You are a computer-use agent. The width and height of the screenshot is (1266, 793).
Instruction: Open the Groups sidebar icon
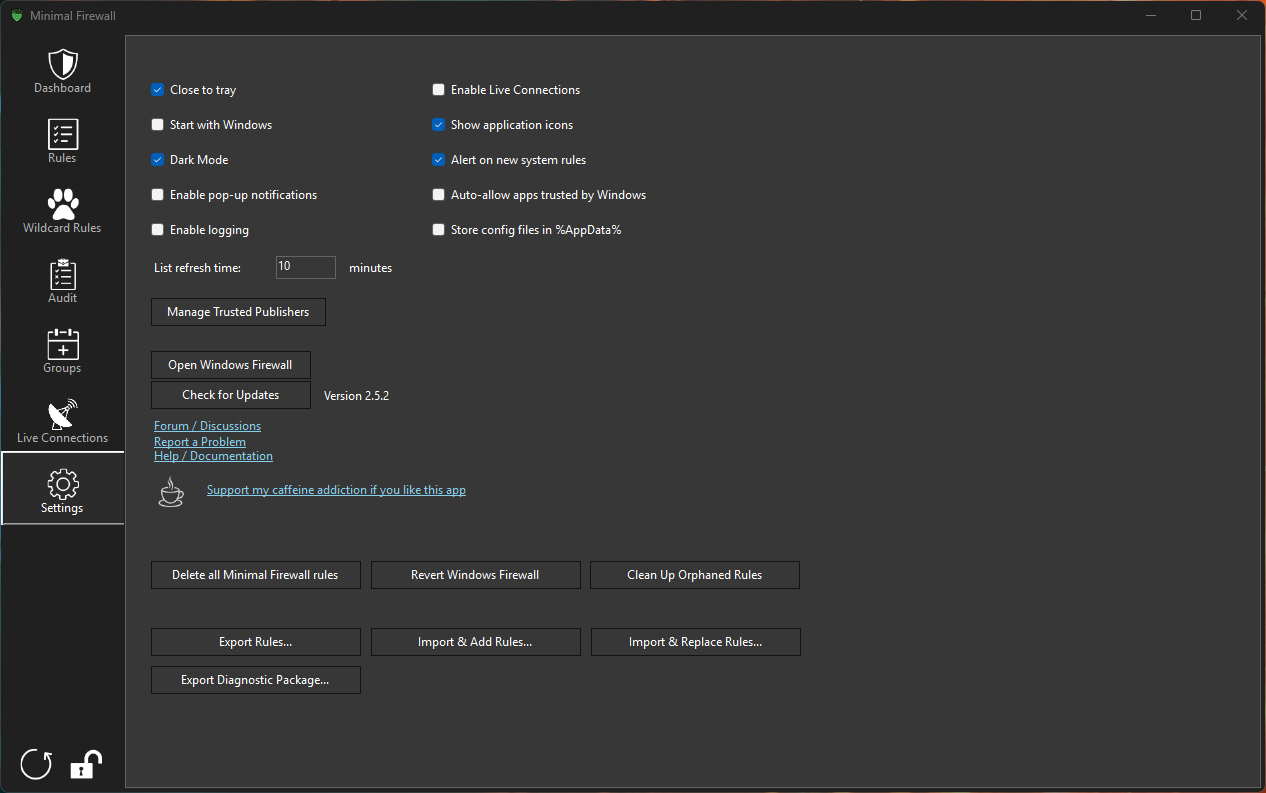62,345
